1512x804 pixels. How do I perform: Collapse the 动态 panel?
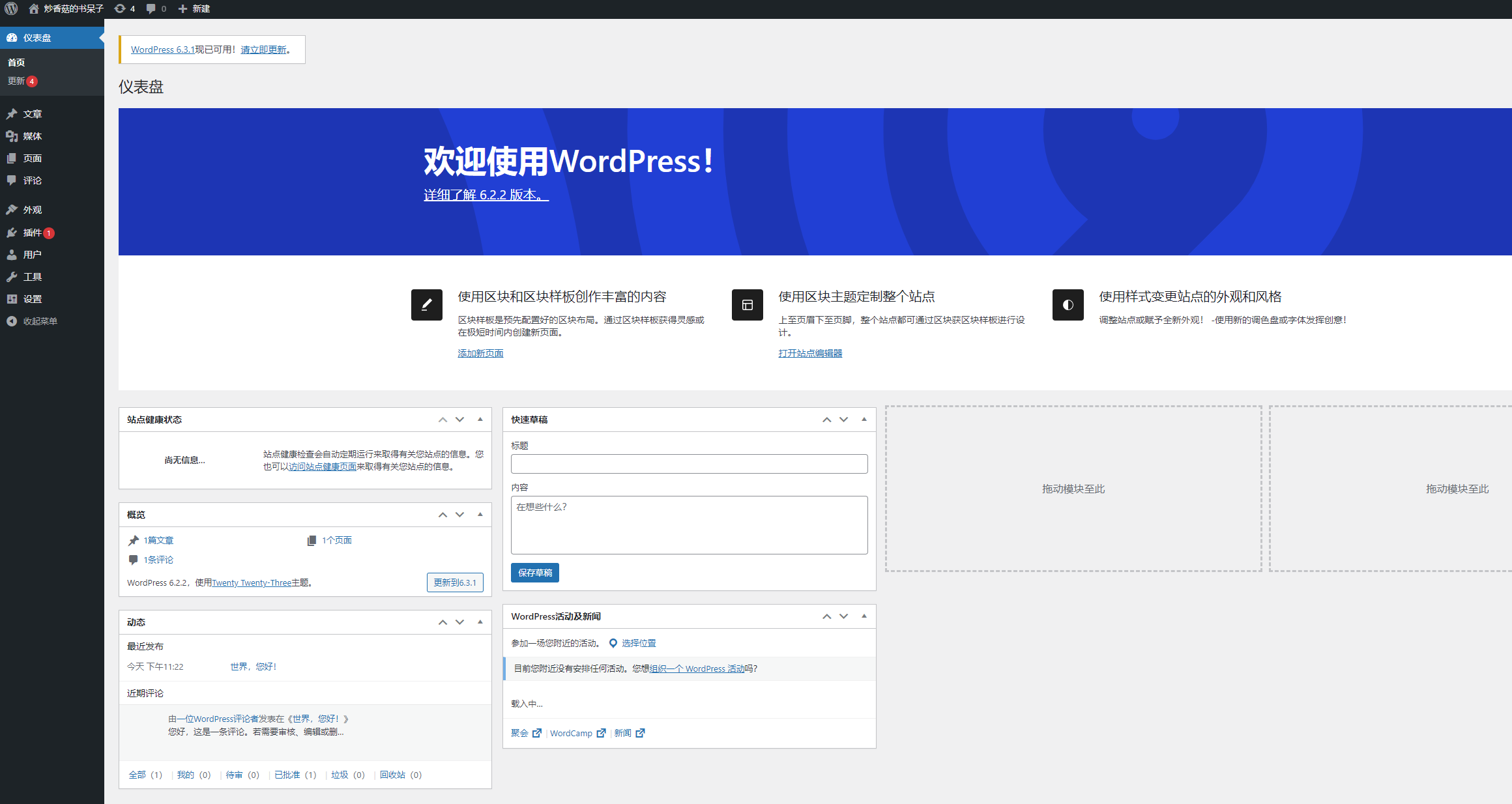(x=481, y=622)
